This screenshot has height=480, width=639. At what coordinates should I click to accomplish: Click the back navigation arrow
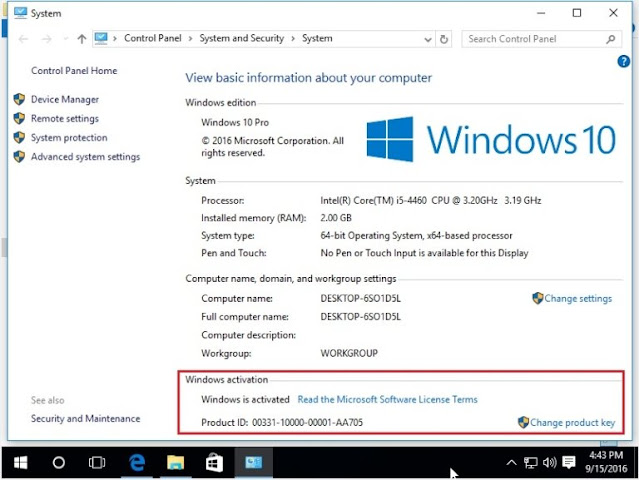point(23,39)
